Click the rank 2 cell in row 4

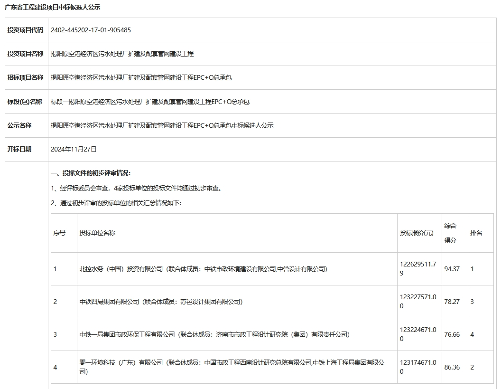(x=472, y=367)
